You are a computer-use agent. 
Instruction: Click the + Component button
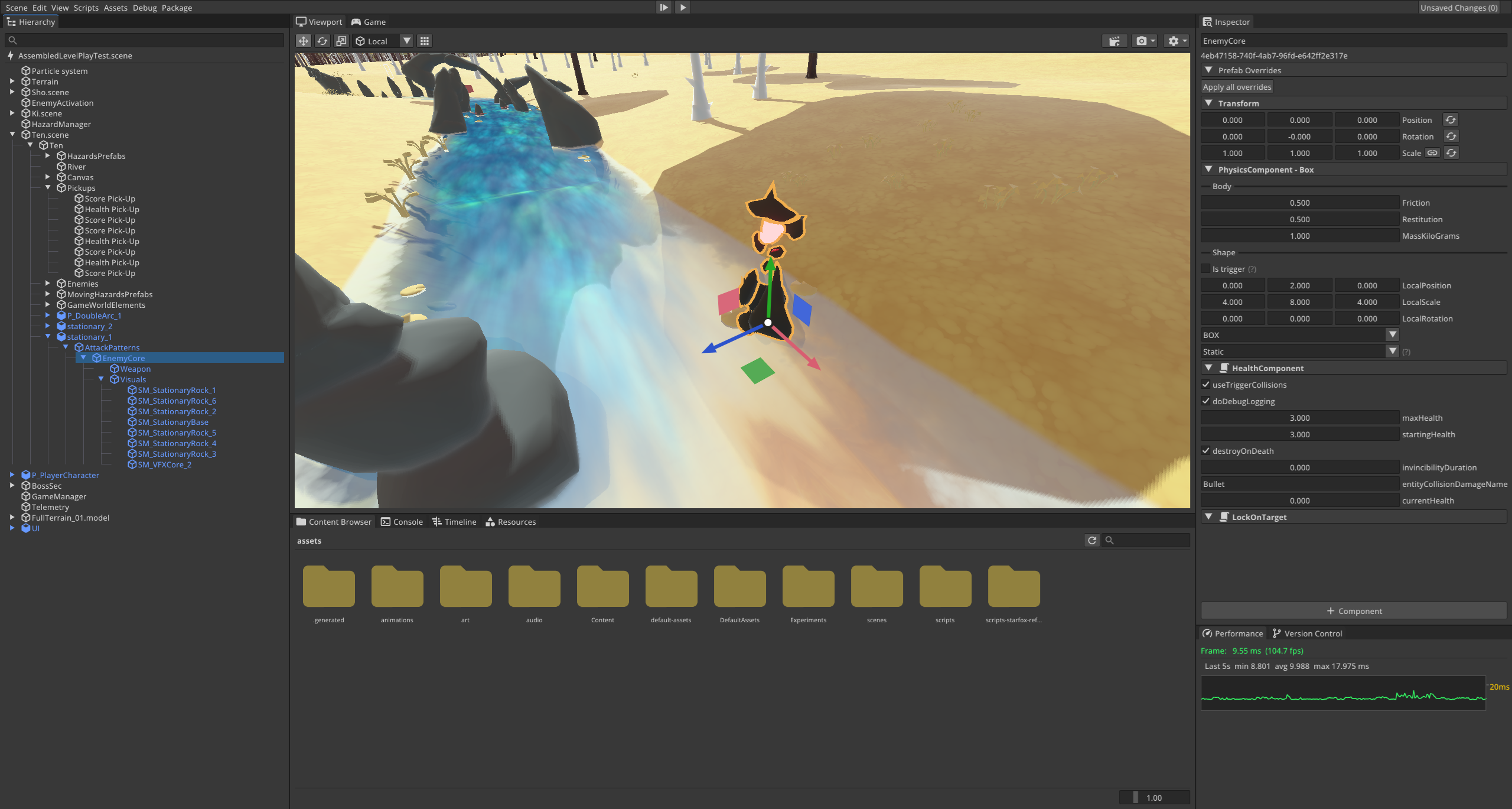(1354, 611)
